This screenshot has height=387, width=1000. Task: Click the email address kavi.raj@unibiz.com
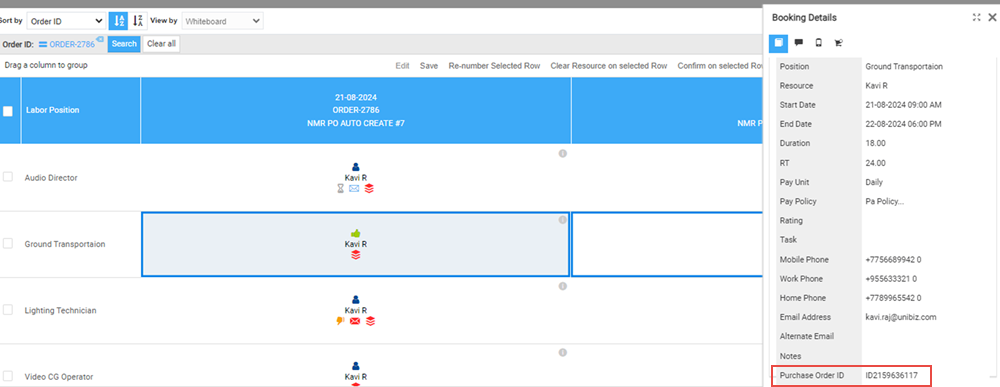point(901,317)
